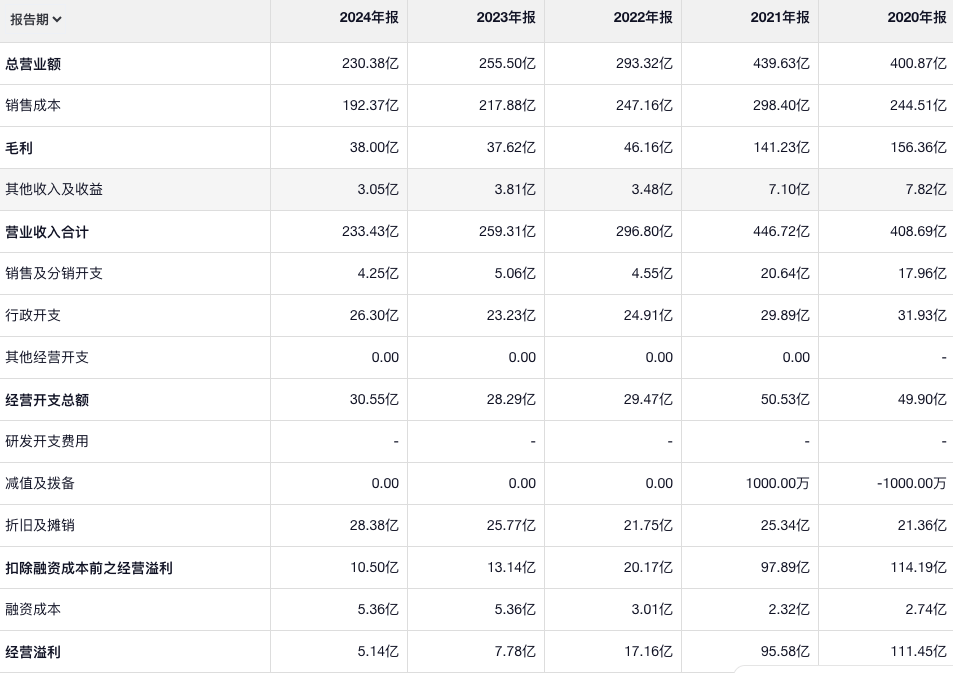Viewport: 953px width, 673px height.
Task: Select the 销售成本 row label
Action: click(33, 105)
